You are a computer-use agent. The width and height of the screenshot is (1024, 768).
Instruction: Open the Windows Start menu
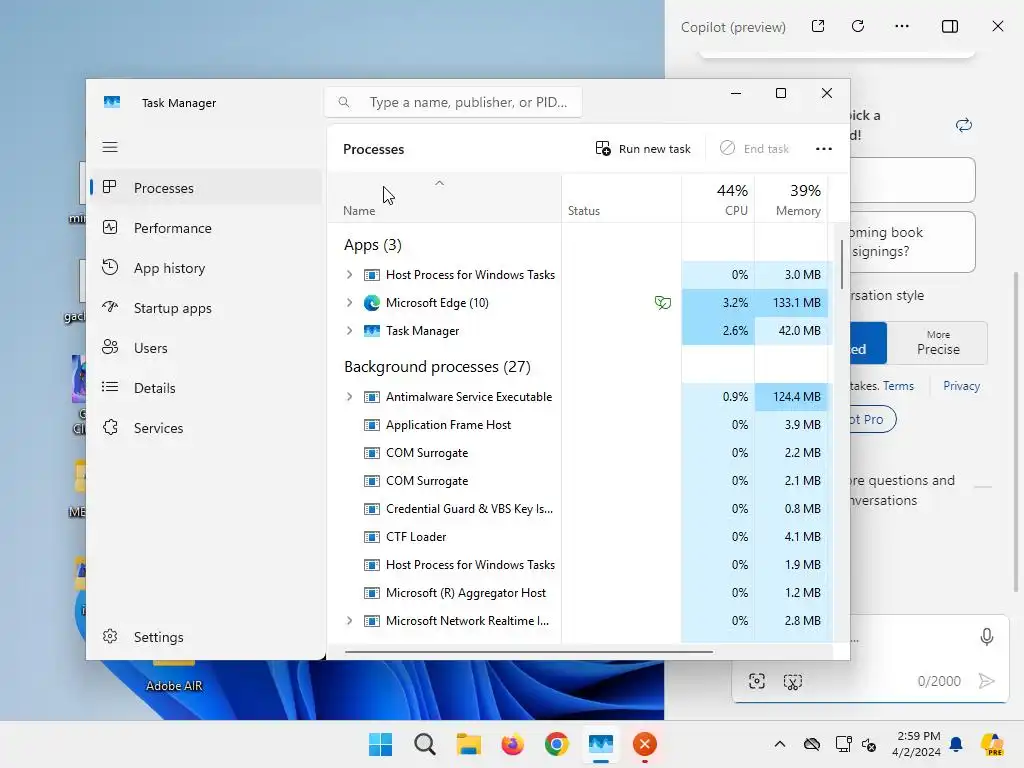click(x=381, y=744)
